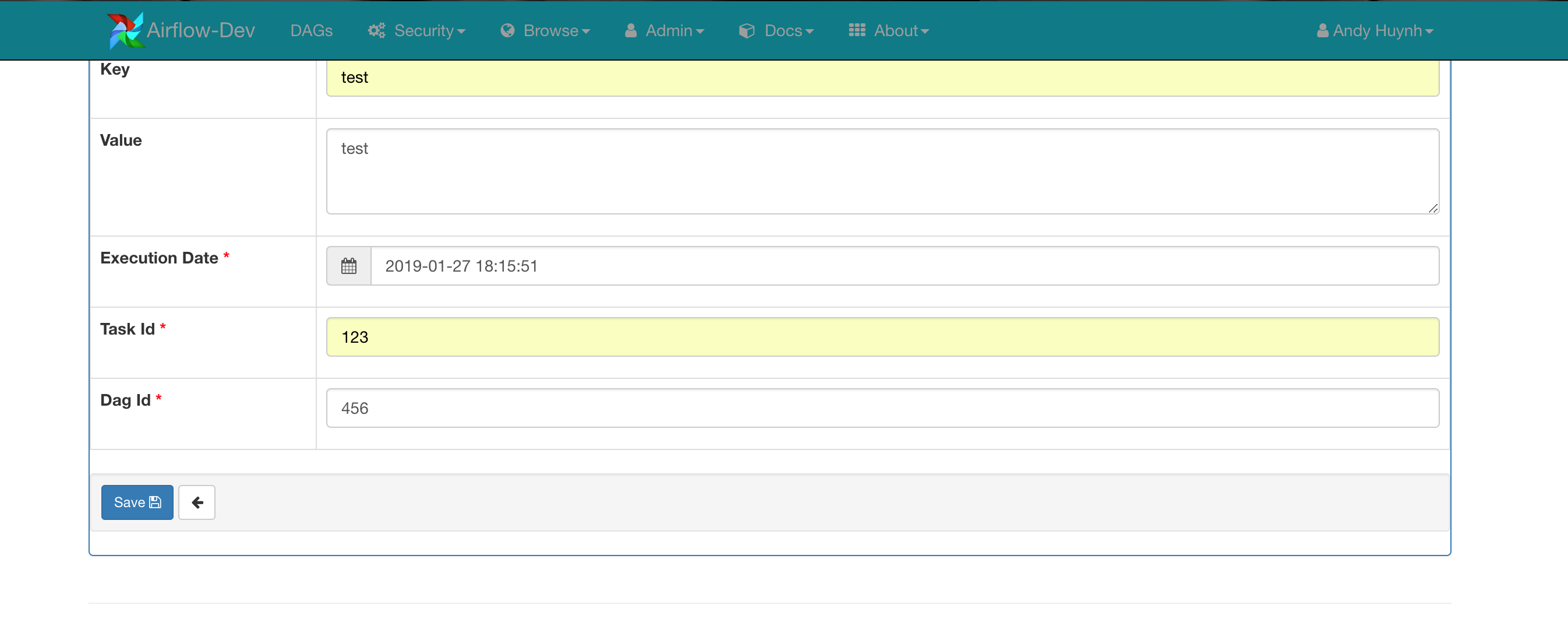The image size is (1568, 633).
Task: Click the Key input field
Action: 882,78
